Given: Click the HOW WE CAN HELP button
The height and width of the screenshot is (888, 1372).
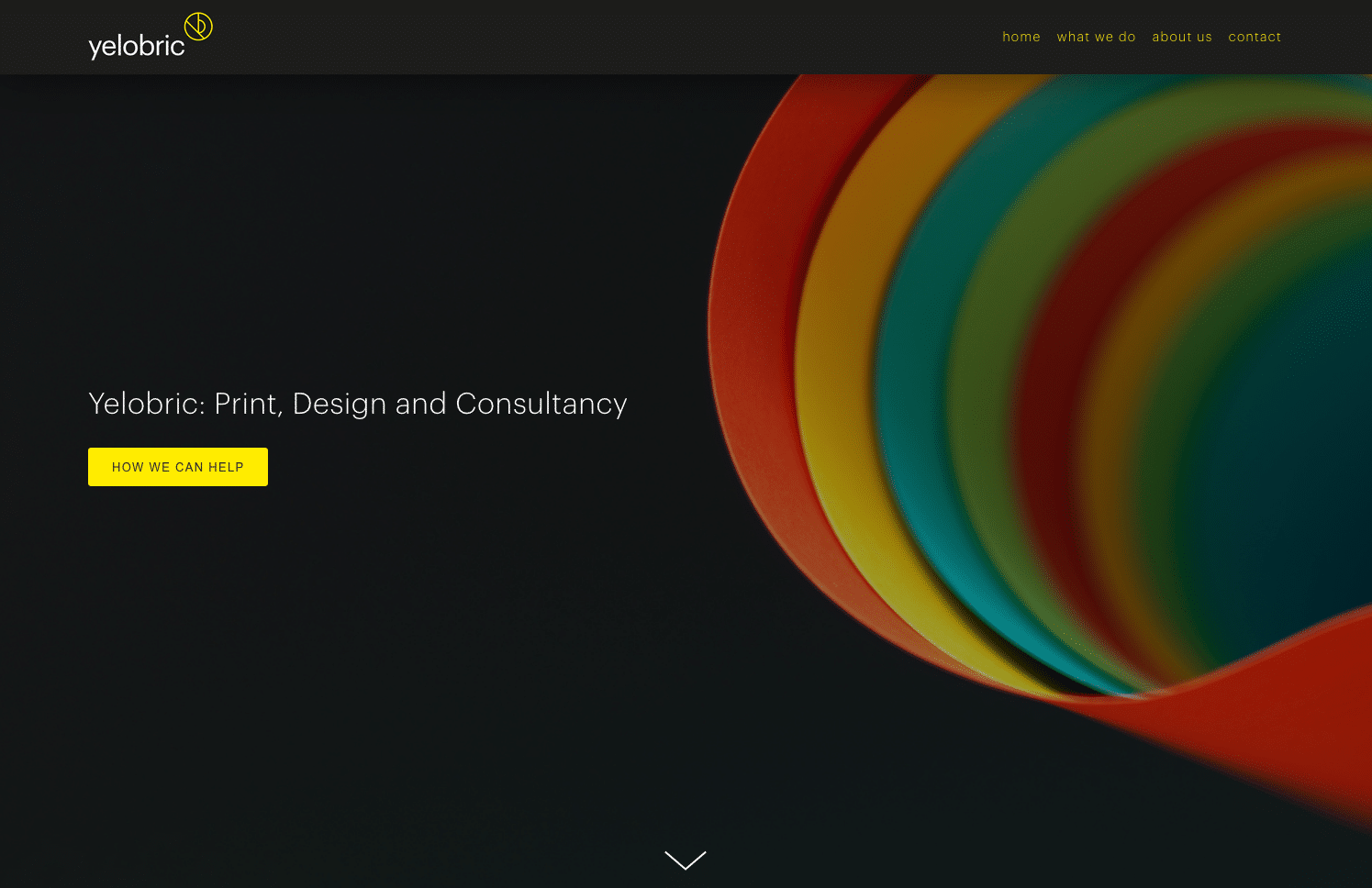Looking at the screenshot, I should pos(178,467).
